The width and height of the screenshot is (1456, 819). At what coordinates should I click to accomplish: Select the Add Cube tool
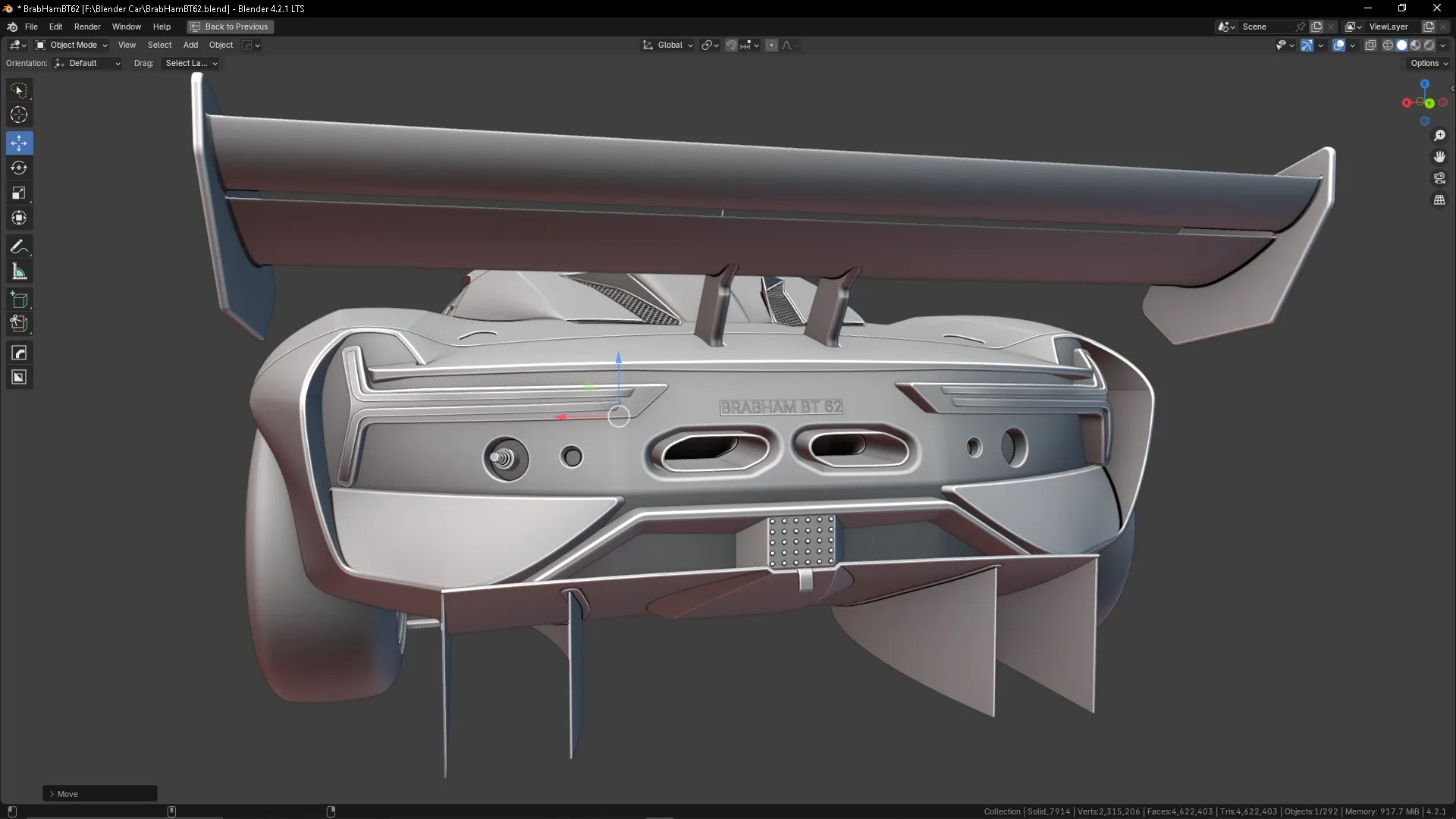tap(19, 300)
